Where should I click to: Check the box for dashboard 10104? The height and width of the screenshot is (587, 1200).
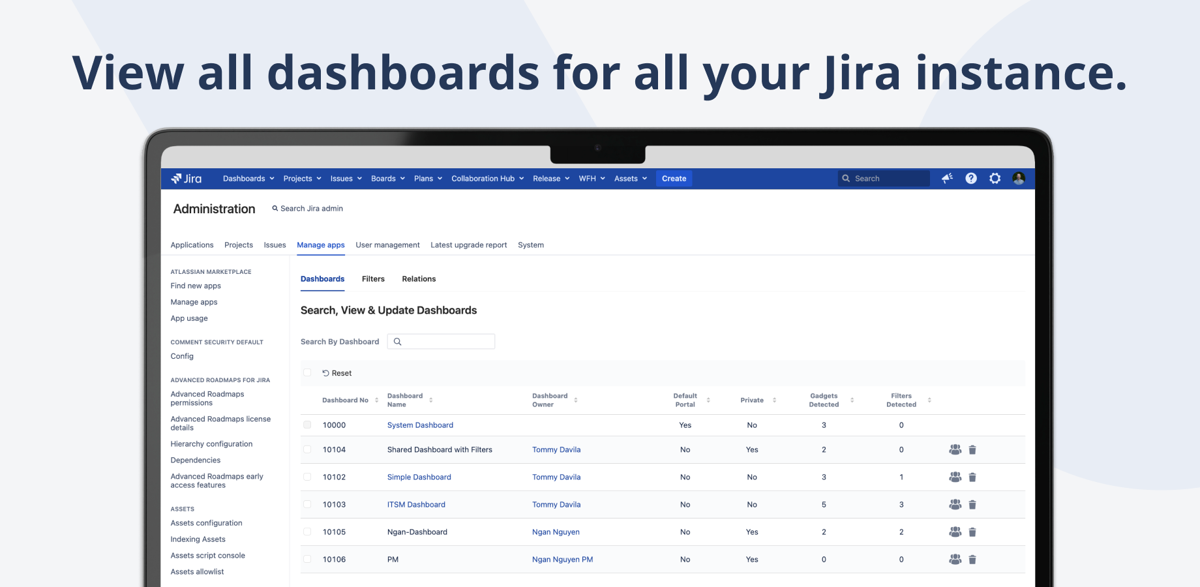pyautogui.click(x=307, y=450)
